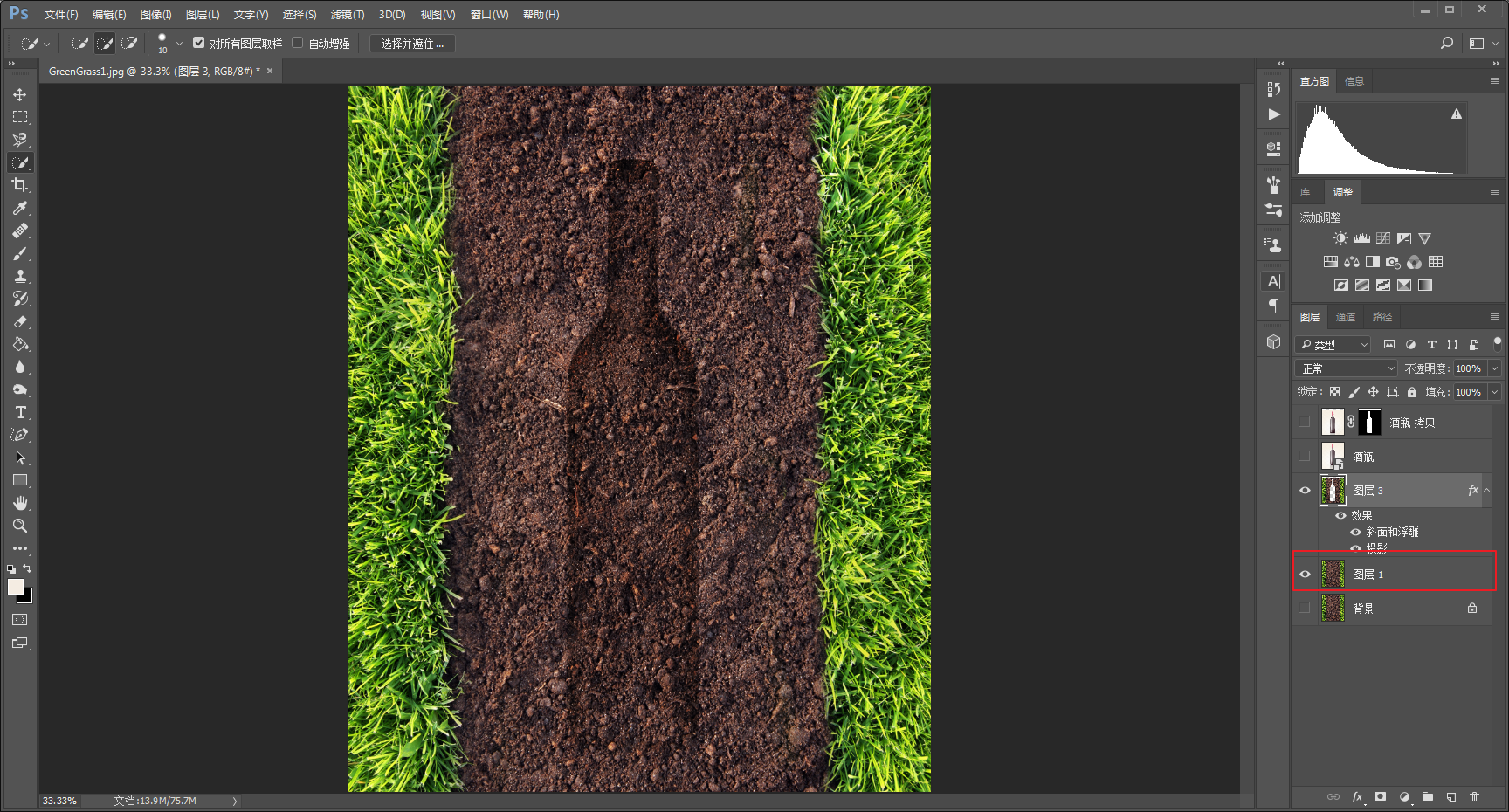The image size is (1509, 812).
Task: Click the background color swatch
Action: (x=28, y=598)
